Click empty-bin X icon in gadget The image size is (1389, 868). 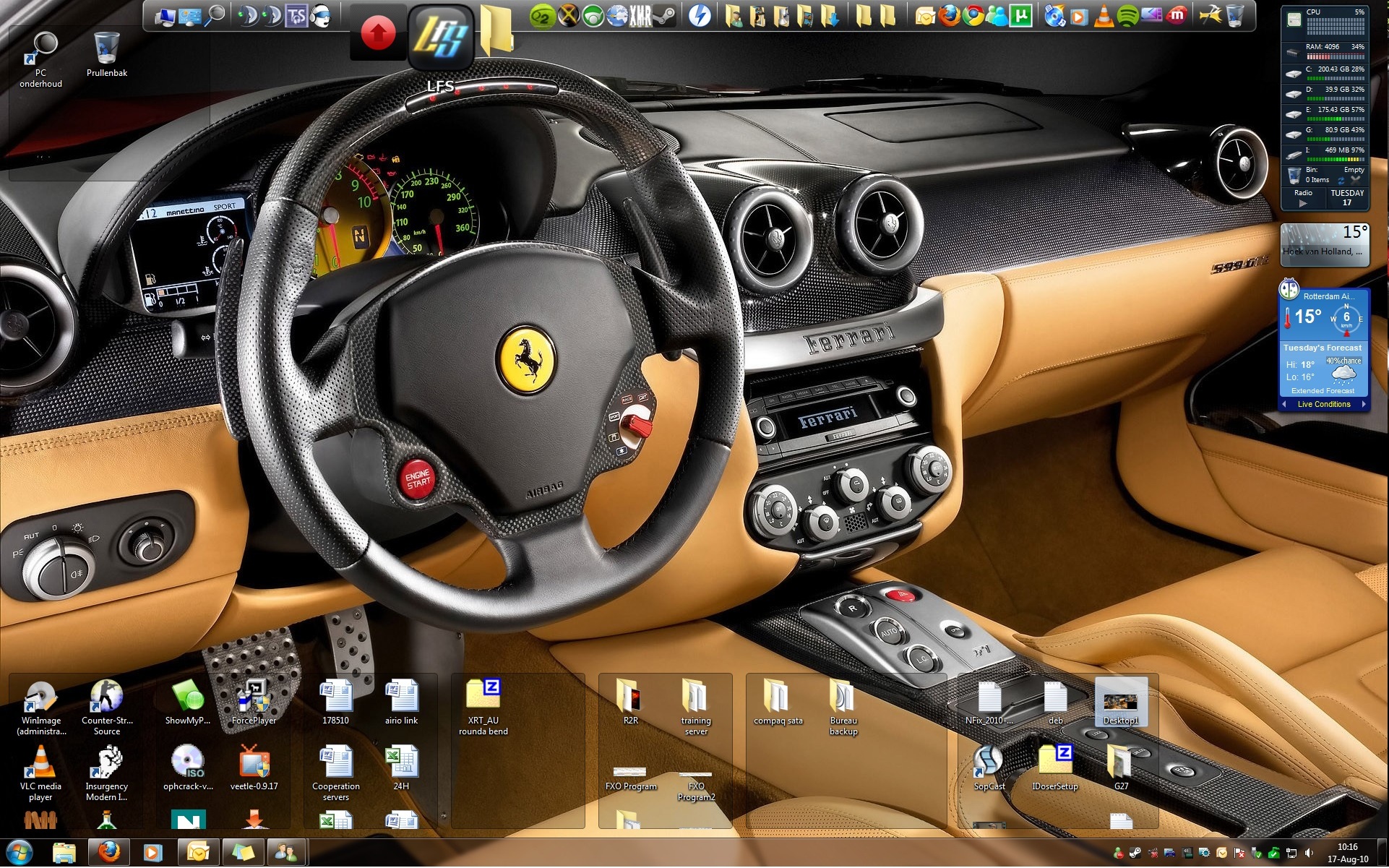click(x=1356, y=179)
